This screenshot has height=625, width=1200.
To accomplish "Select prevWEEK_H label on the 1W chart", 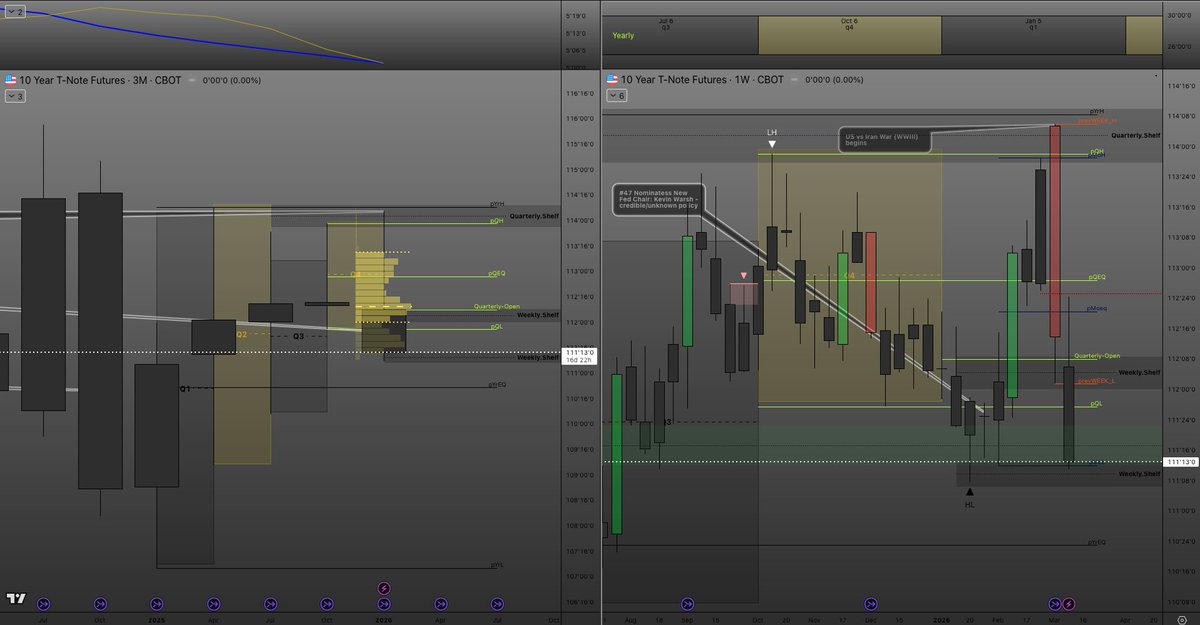I will pos(1096,120).
